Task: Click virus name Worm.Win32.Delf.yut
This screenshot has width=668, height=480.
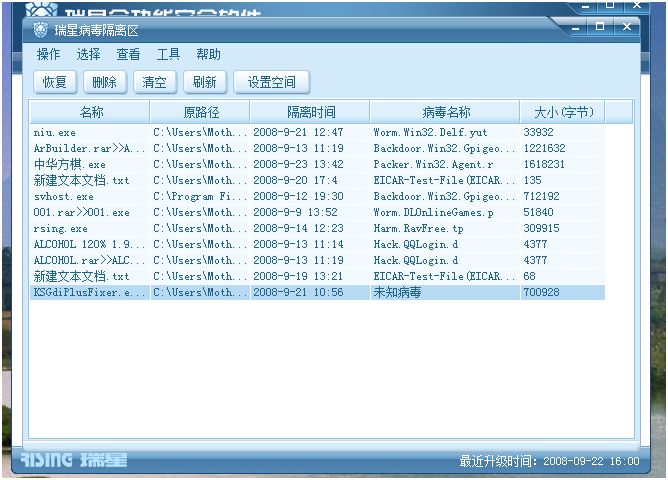Action: click(x=430, y=132)
